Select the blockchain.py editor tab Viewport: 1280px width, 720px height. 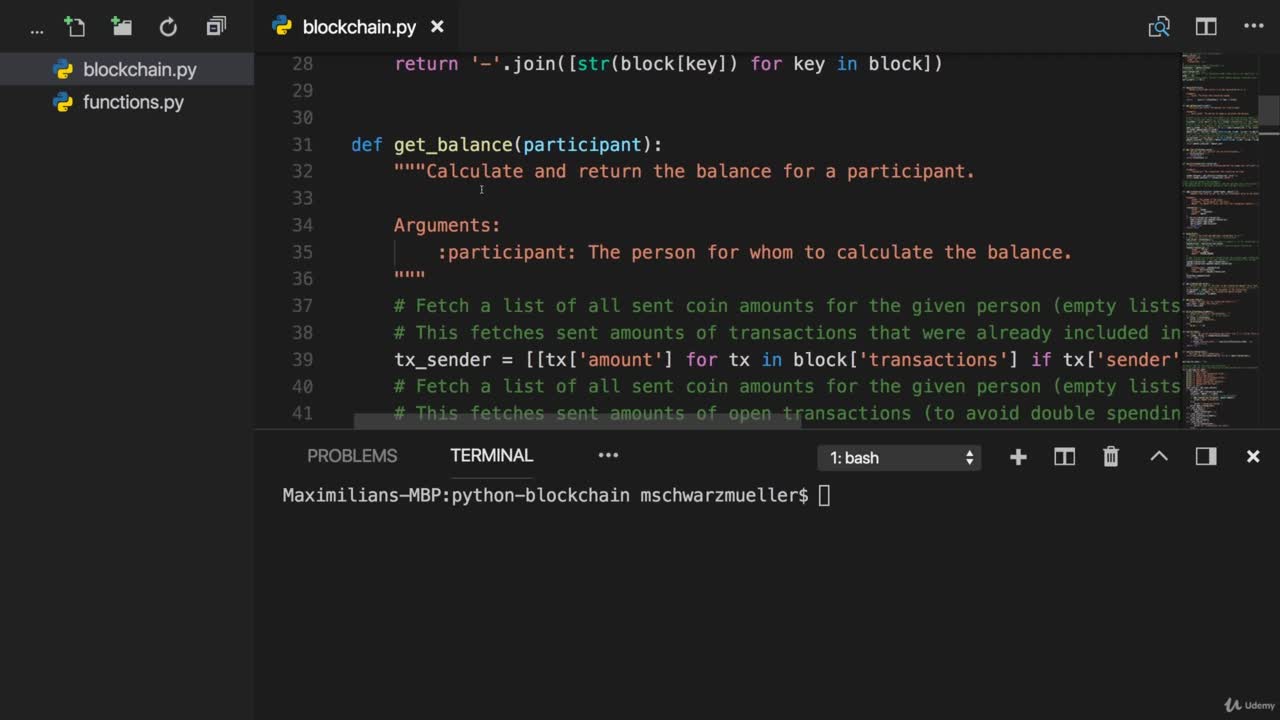click(359, 27)
